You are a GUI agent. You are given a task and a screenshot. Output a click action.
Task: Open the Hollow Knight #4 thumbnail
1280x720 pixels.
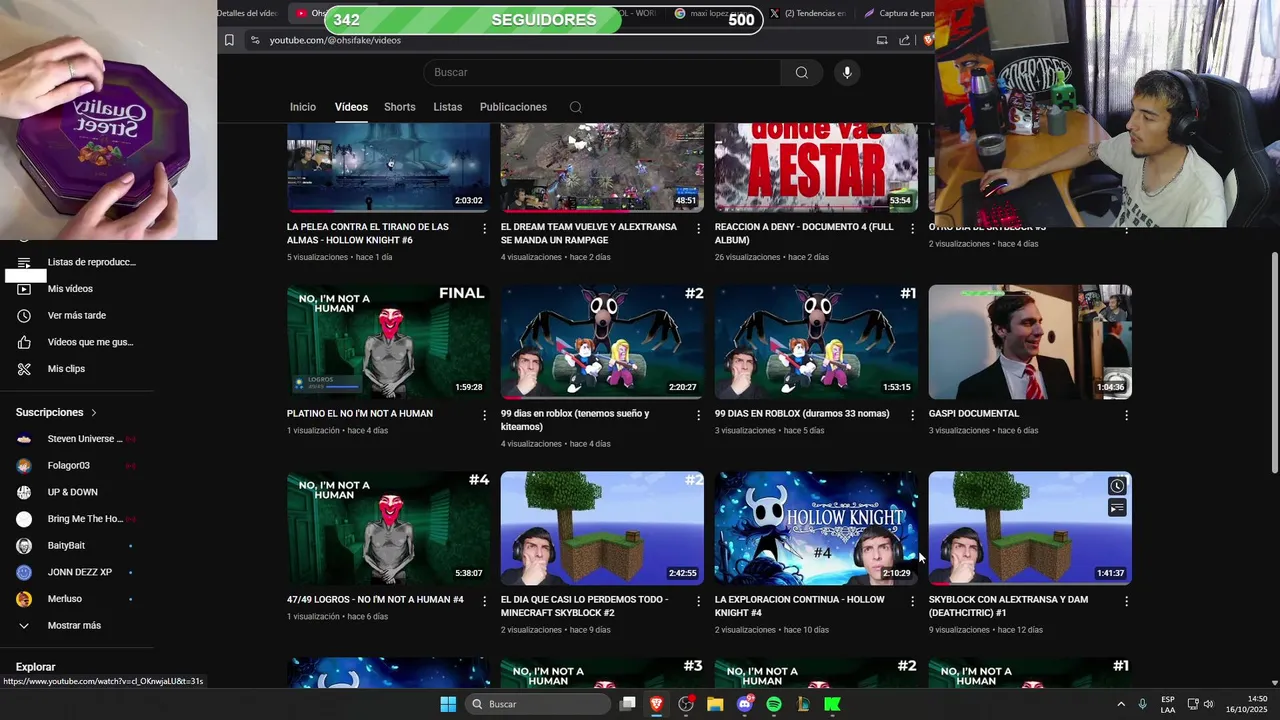[816, 528]
